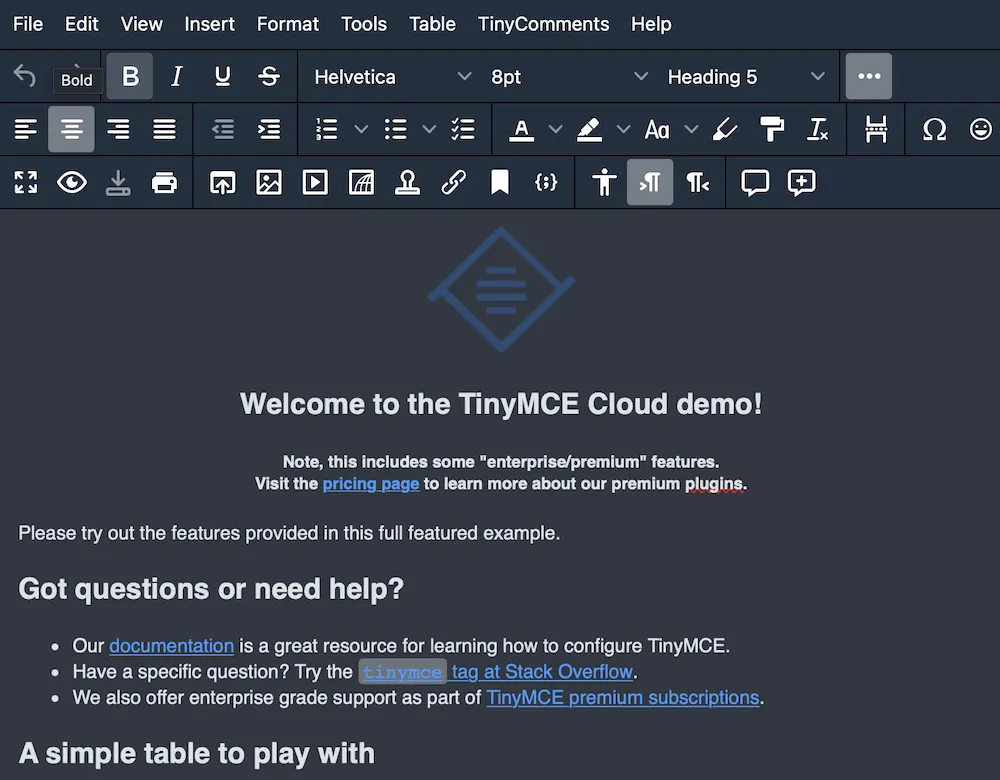1000x780 pixels.
Task: Open the Edit menu
Action: 82,24
